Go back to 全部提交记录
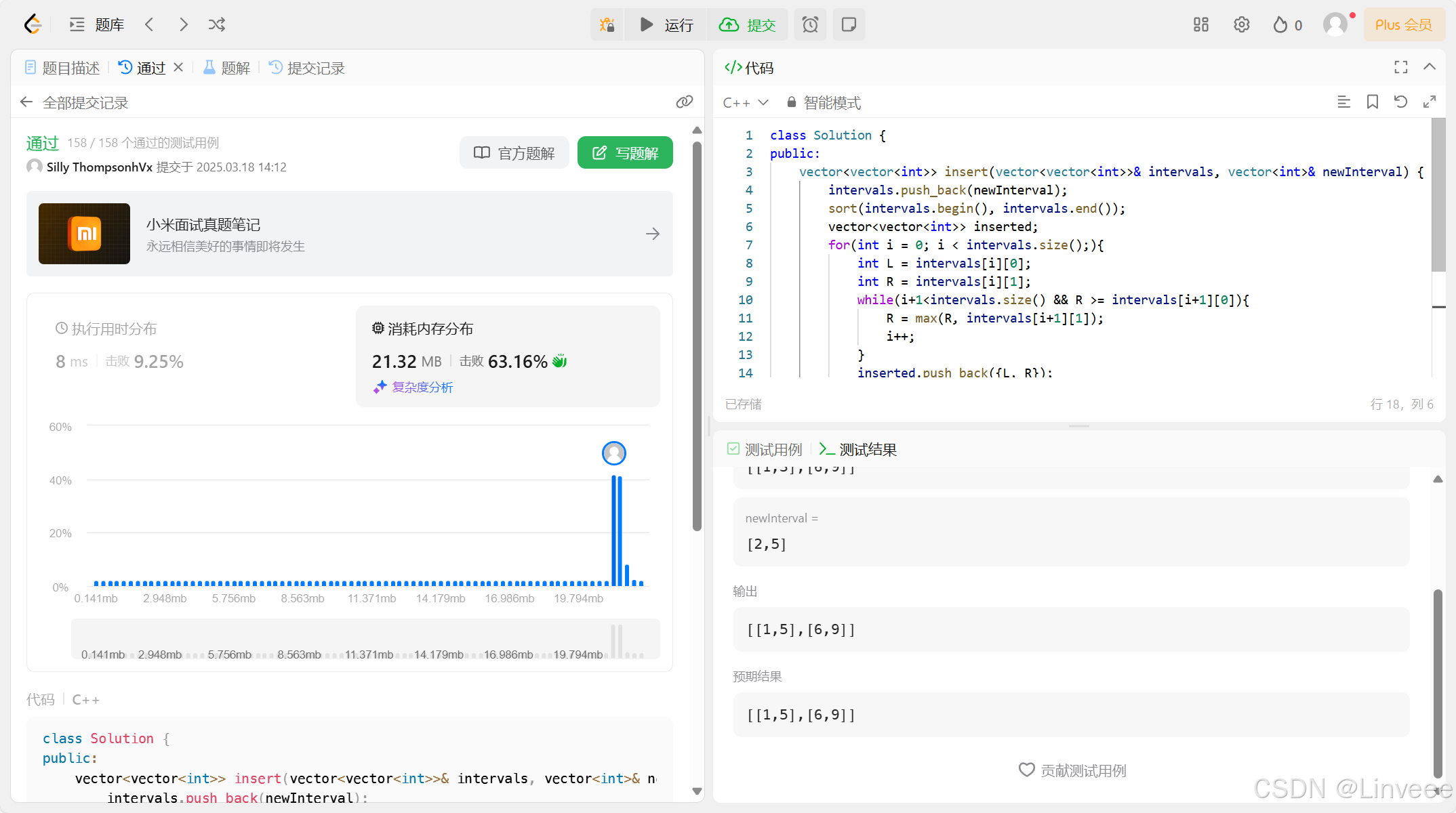1456x813 pixels. (x=74, y=102)
